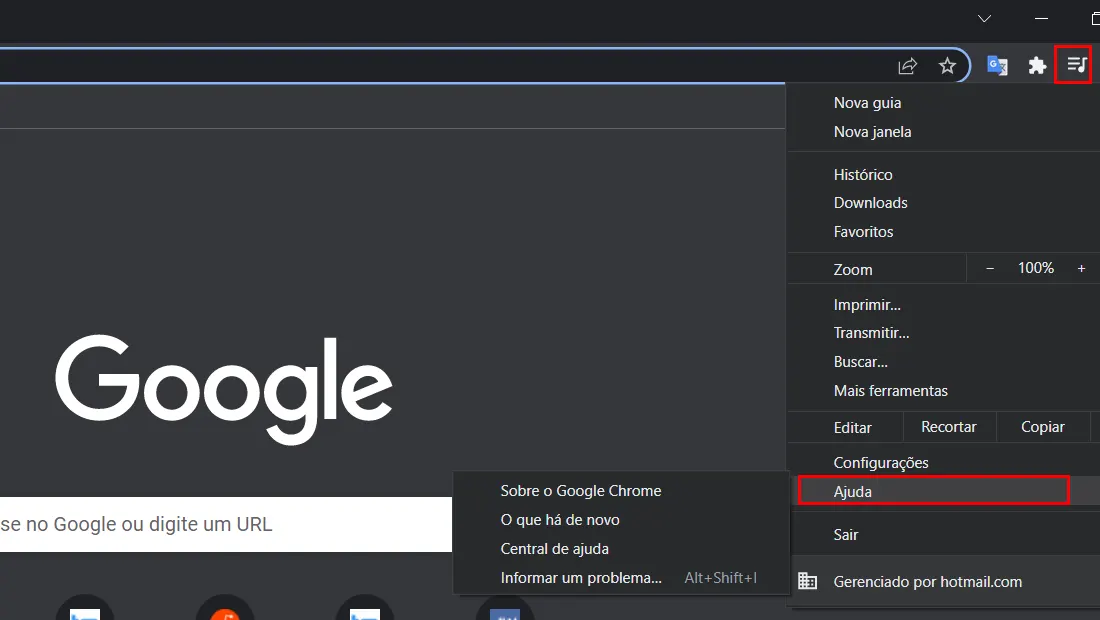
Task: Open the Histórico menu entry
Action: click(x=944, y=175)
